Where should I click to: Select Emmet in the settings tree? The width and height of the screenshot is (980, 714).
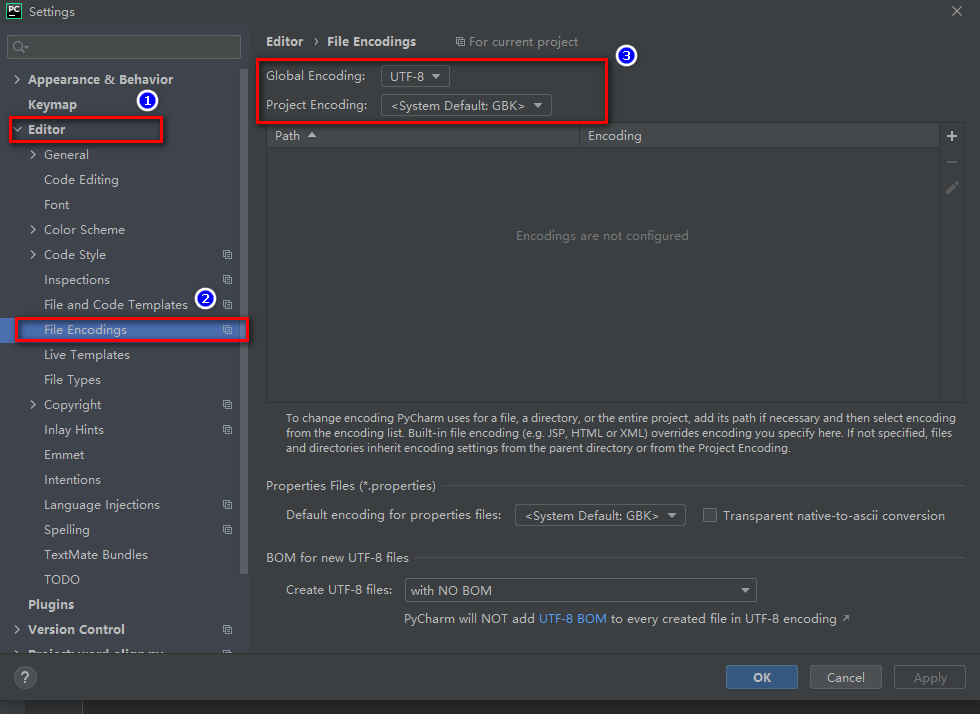tap(64, 455)
